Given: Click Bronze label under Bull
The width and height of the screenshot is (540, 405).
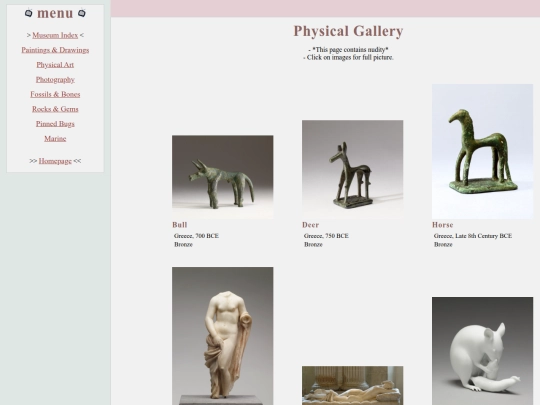Looking at the screenshot, I should [183, 245].
